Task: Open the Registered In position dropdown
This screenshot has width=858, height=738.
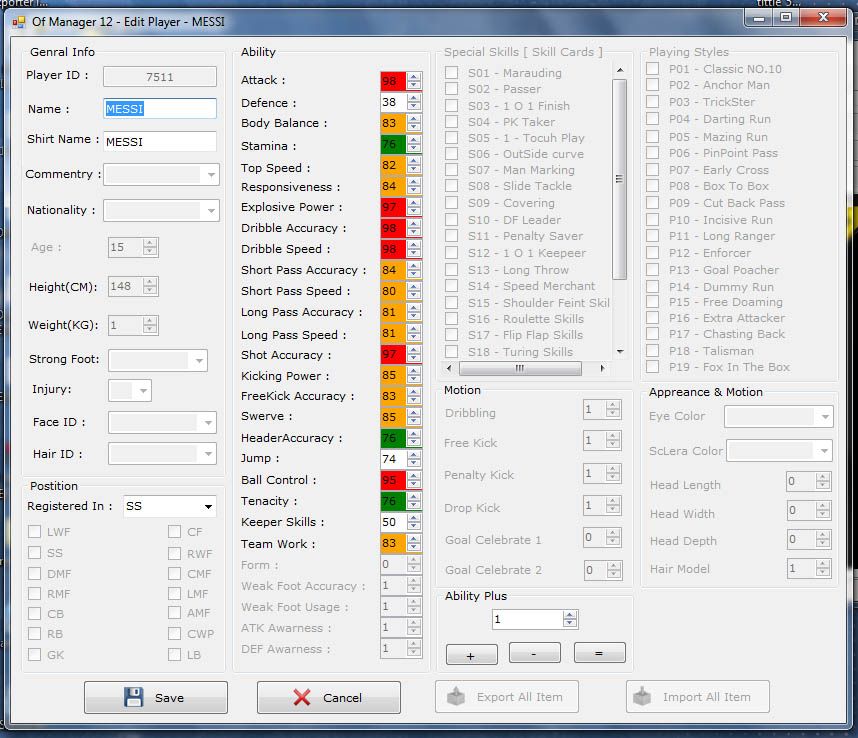Action: click(207, 507)
